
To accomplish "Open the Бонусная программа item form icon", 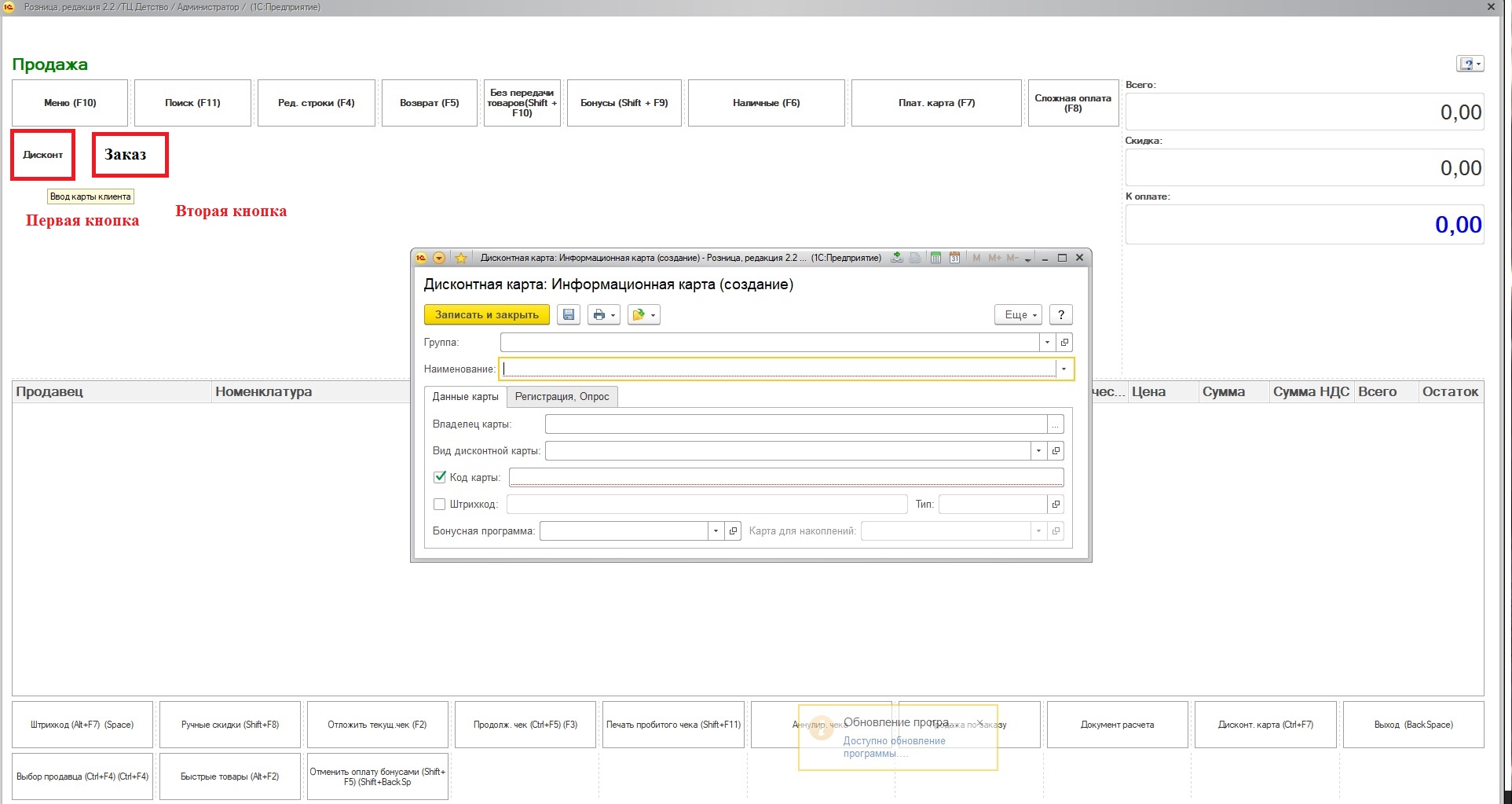I will point(733,531).
